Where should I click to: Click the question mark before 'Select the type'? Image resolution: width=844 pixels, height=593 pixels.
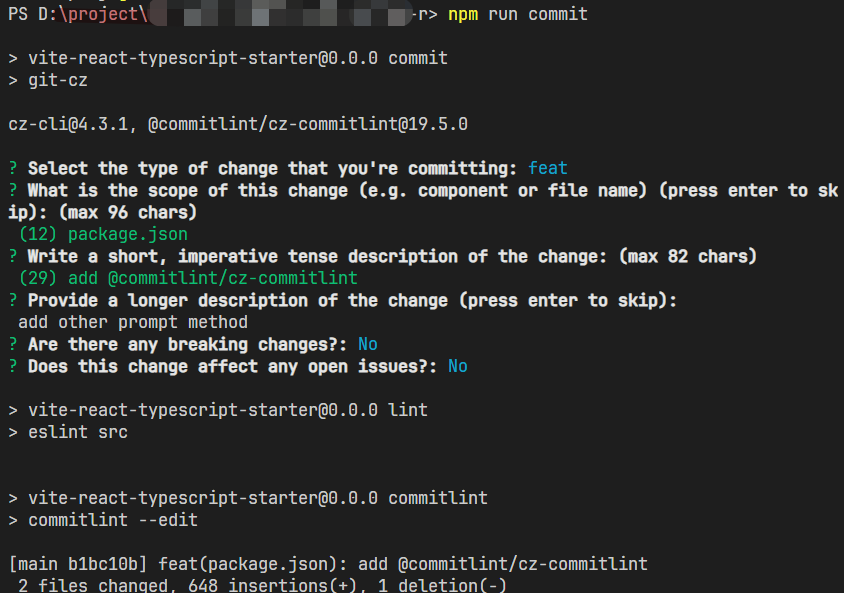tap(13, 168)
